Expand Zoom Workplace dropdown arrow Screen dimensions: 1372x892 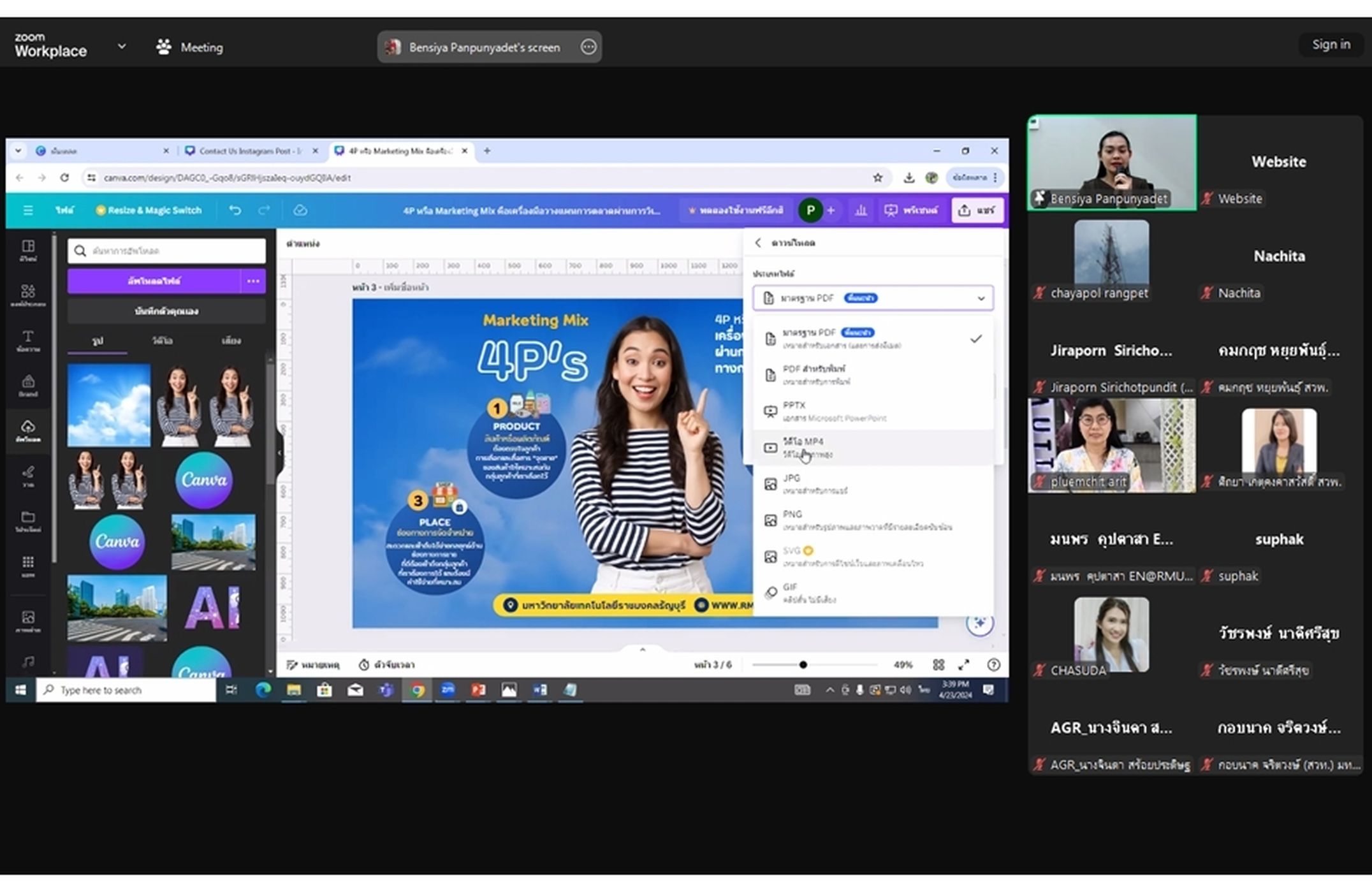click(x=122, y=46)
